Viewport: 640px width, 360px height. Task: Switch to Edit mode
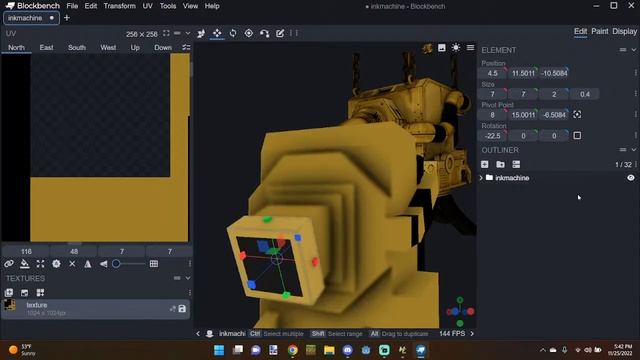[580, 31]
